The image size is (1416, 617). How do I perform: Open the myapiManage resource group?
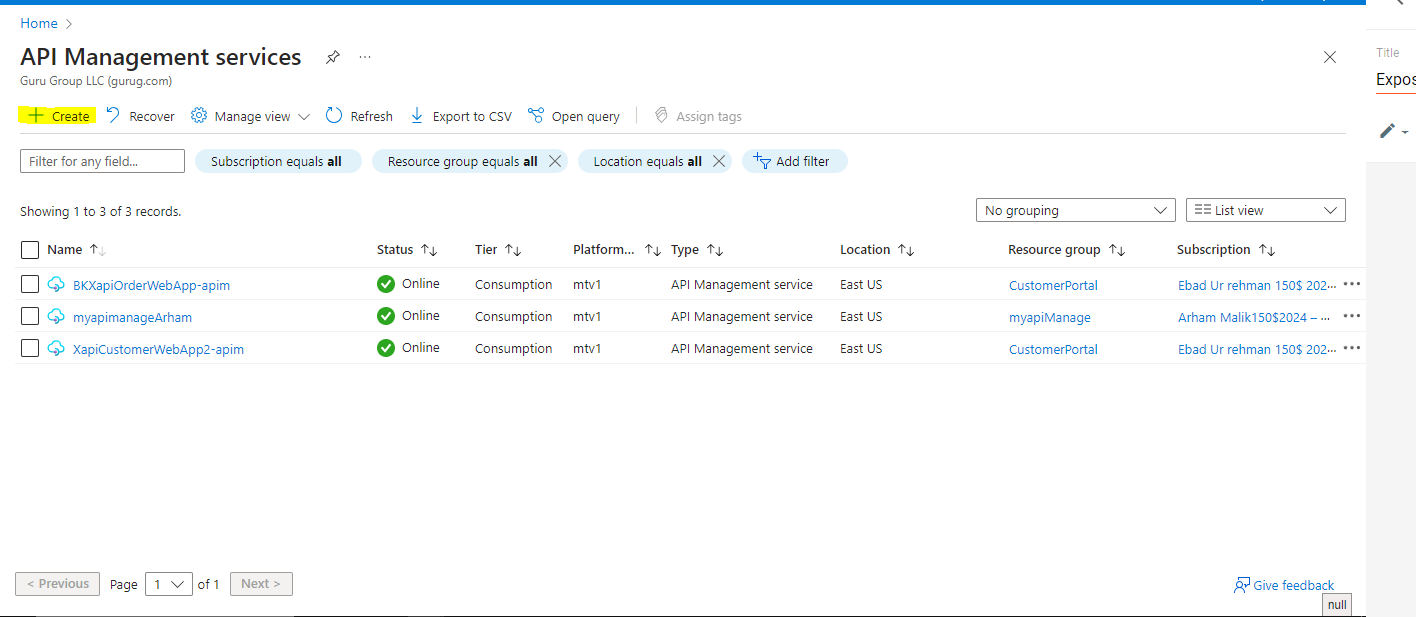1049,317
